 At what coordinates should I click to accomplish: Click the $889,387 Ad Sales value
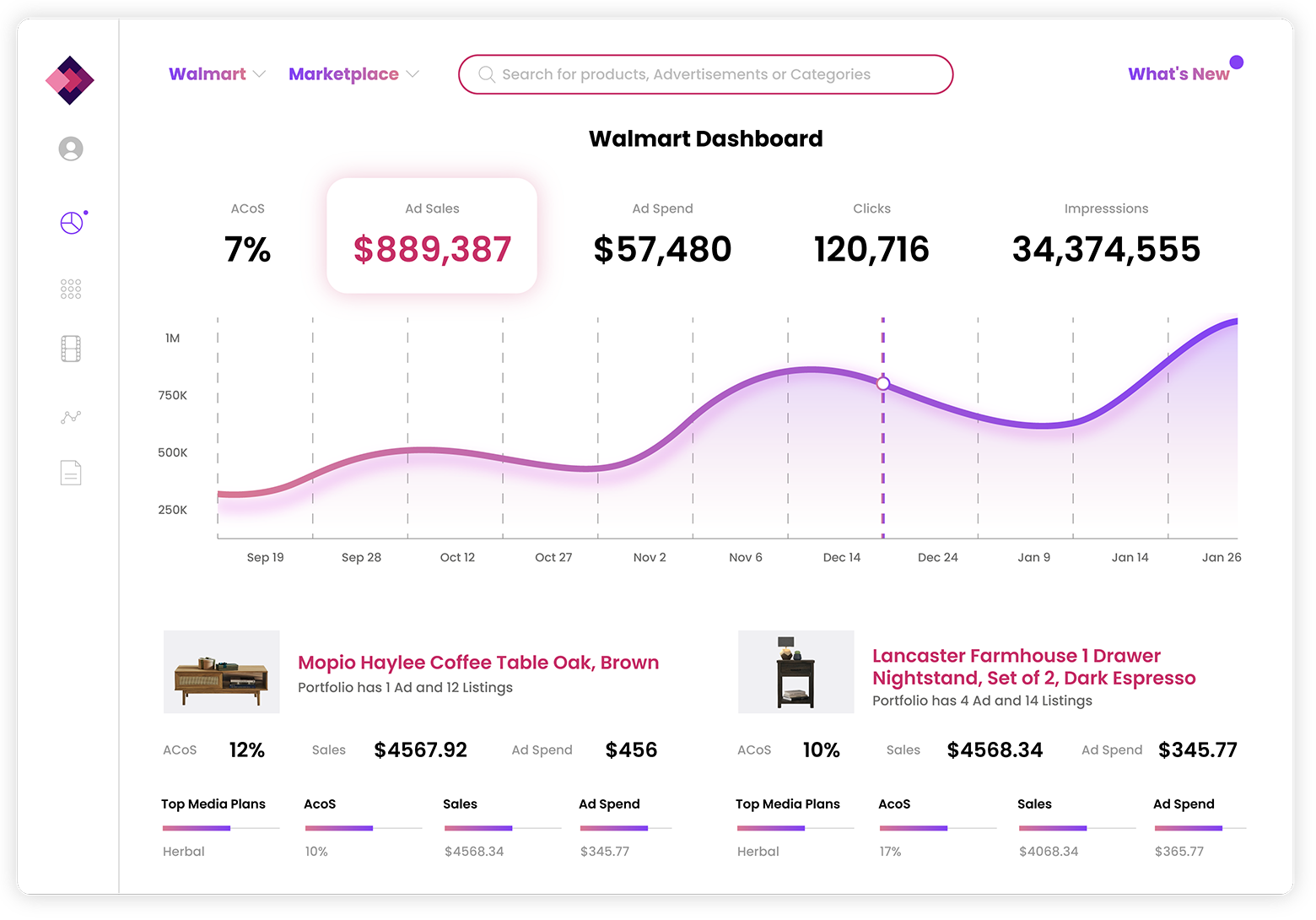pyautogui.click(x=432, y=249)
